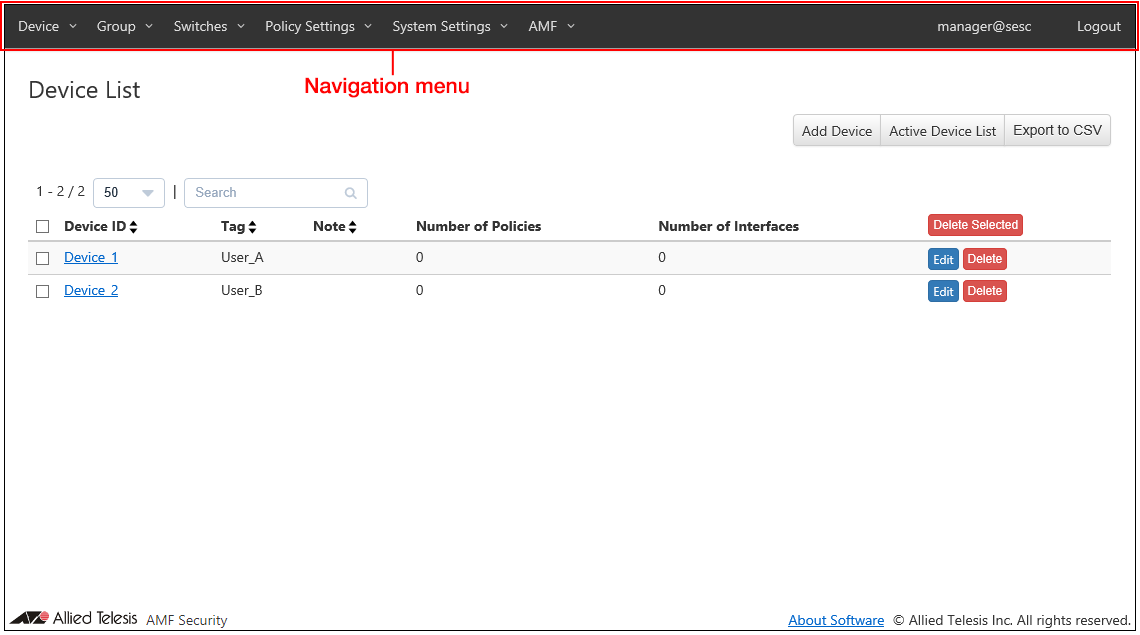The width and height of the screenshot is (1140, 635).
Task: Open the About Software link
Action: pyautogui.click(x=835, y=620)
